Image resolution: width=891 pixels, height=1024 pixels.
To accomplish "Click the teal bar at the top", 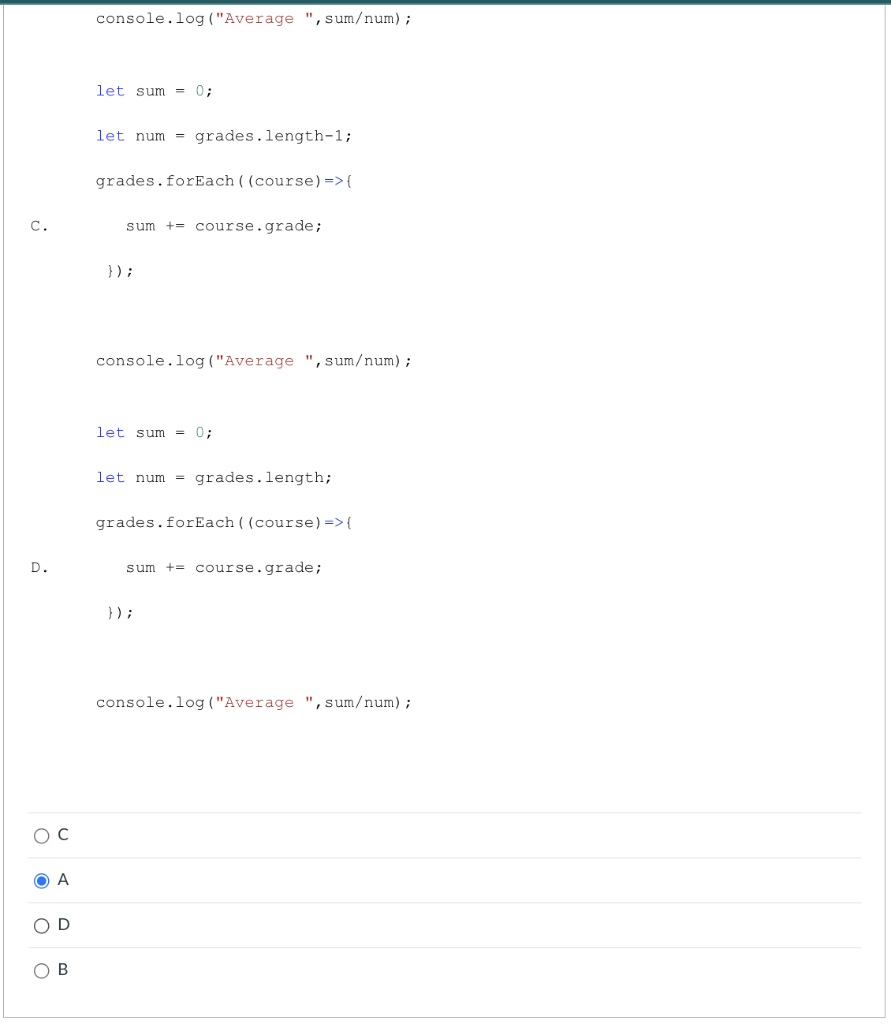I will coord(445,3).
